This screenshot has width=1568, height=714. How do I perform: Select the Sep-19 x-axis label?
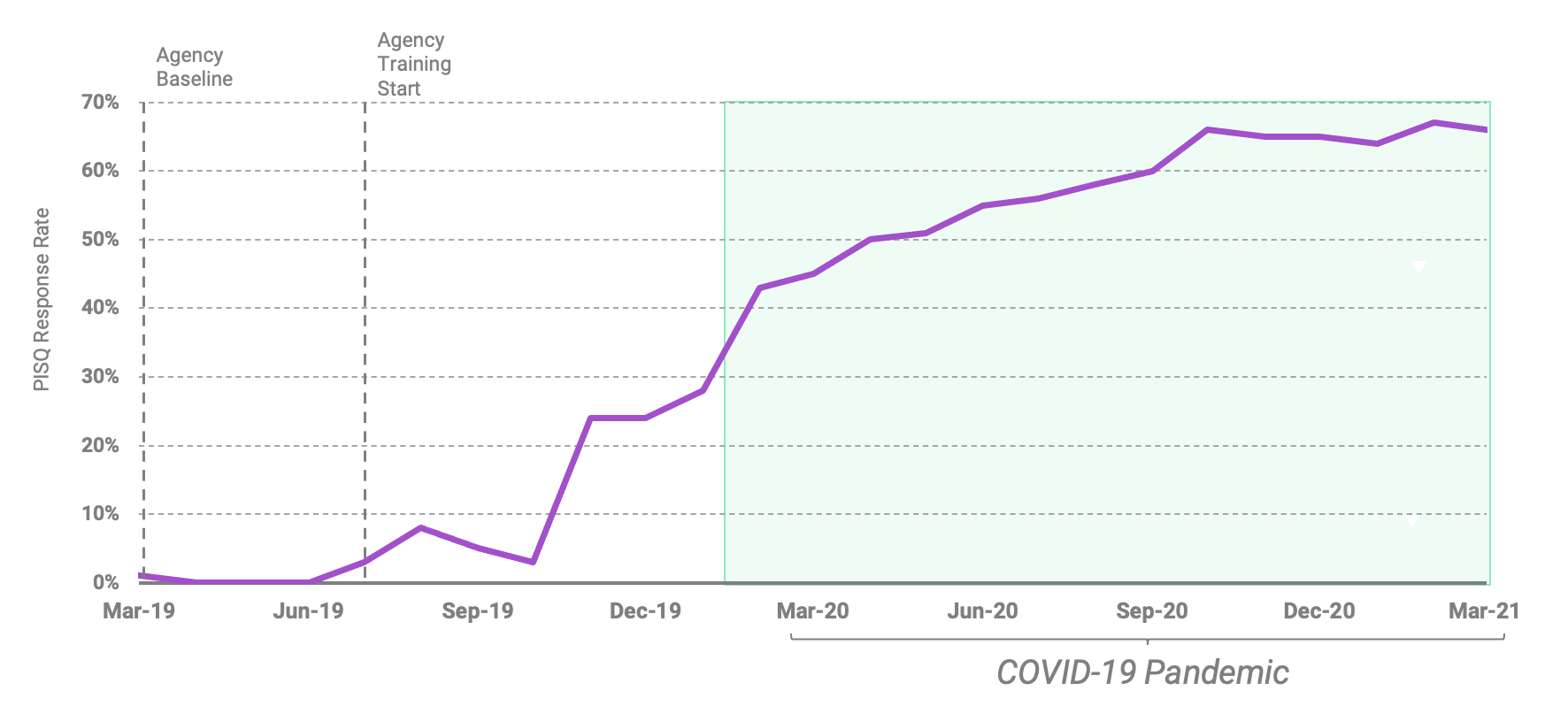tap(477, 611)
